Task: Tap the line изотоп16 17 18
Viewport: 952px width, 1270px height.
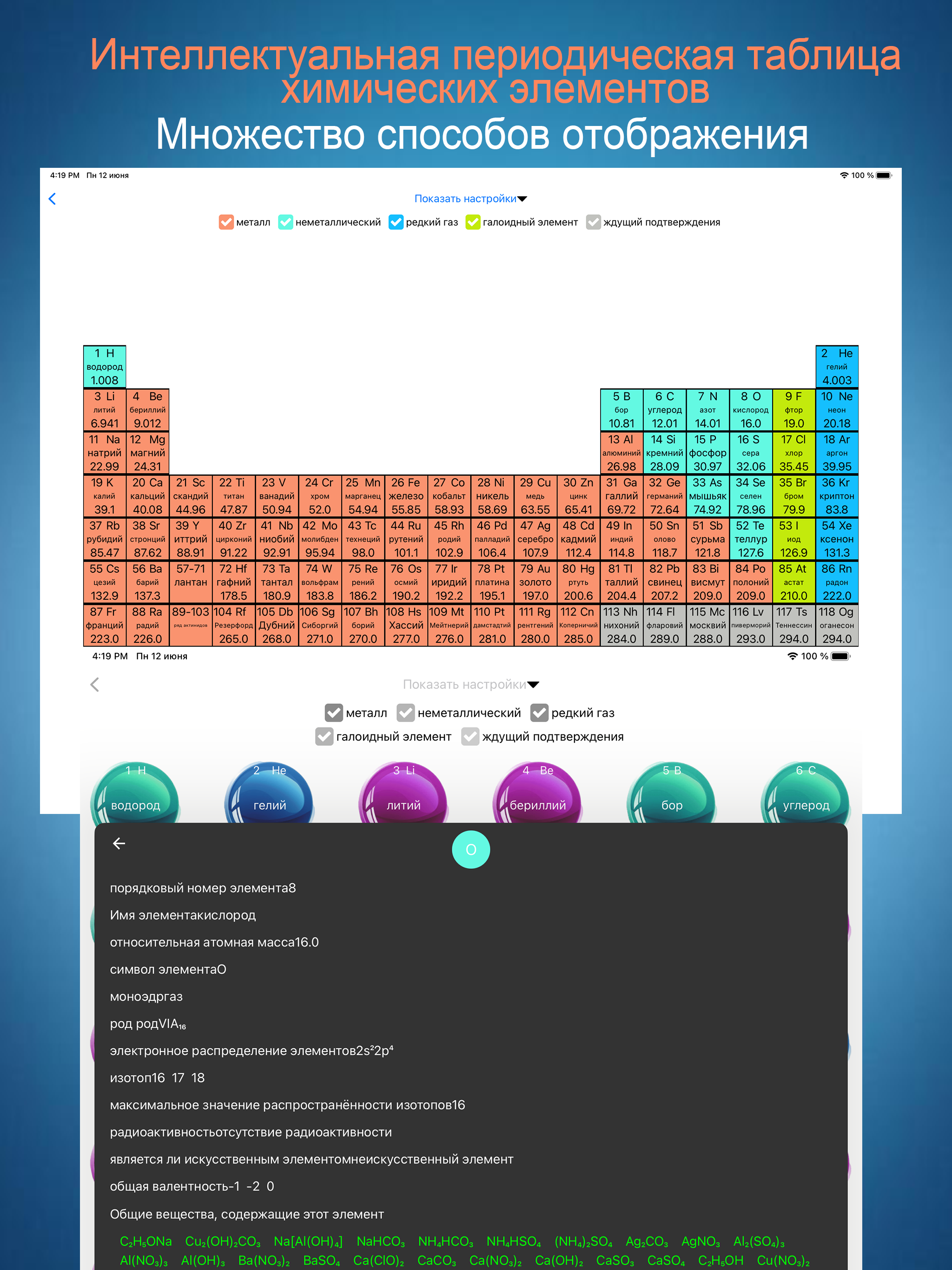Action: (157, 1078)
